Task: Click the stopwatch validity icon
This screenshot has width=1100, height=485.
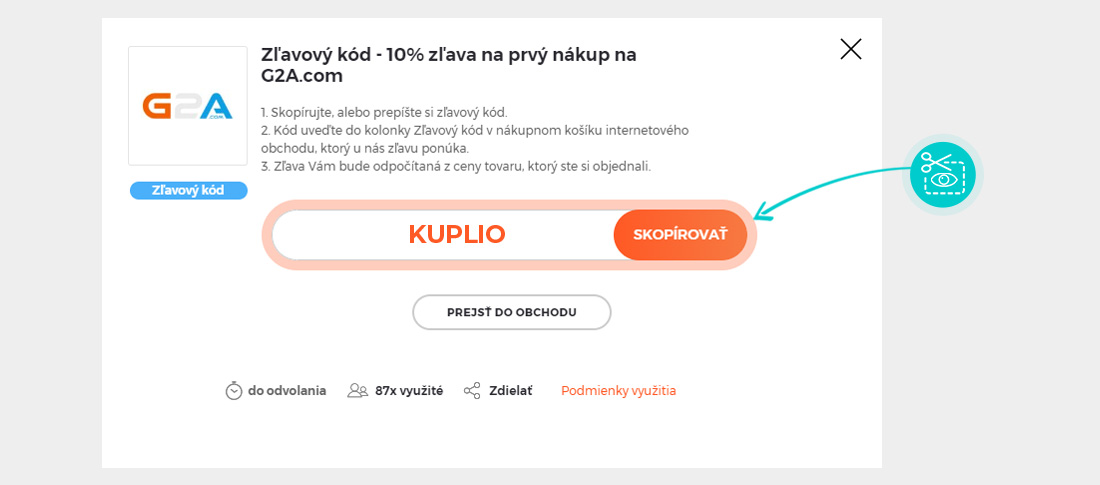Action: pyautogui.click(x=234, y=391)
